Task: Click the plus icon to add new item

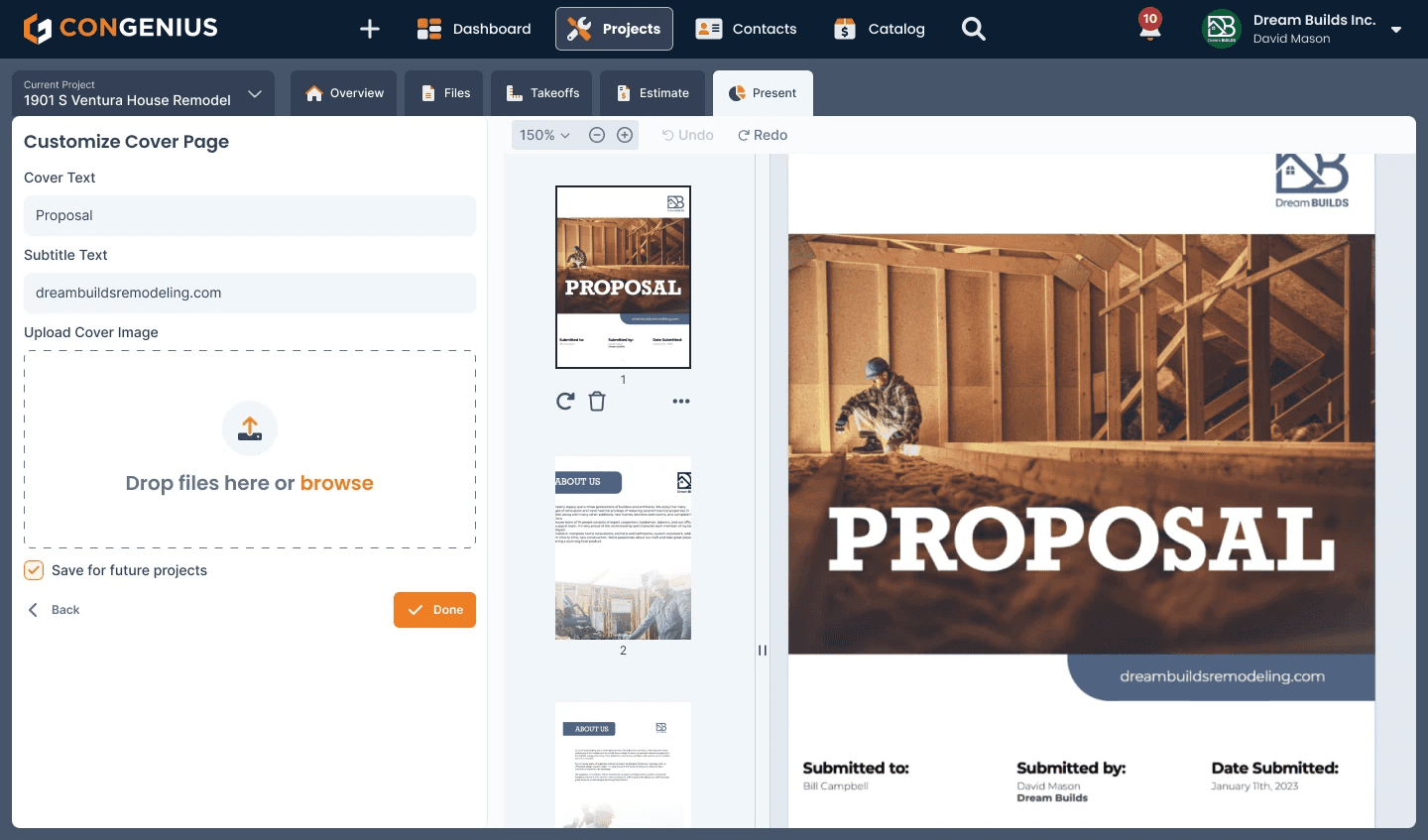Action: pos(369,29)
